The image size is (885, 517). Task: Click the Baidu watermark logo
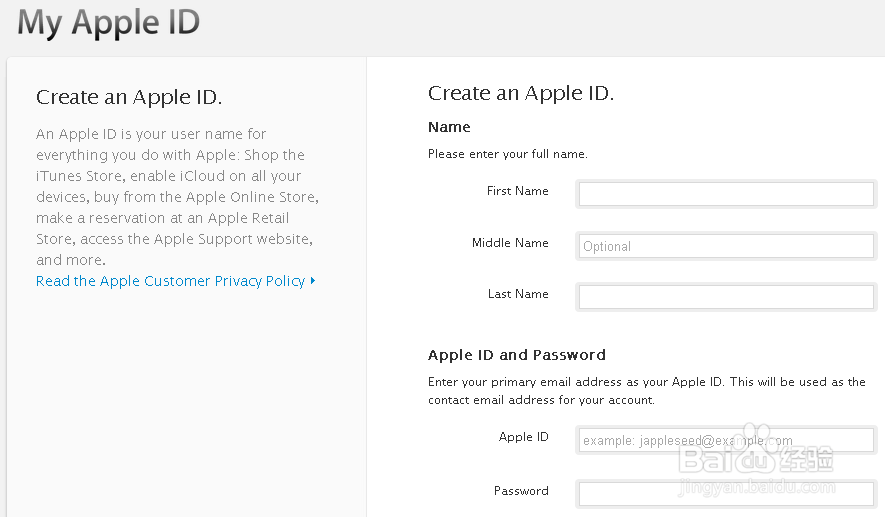point(755,460)
